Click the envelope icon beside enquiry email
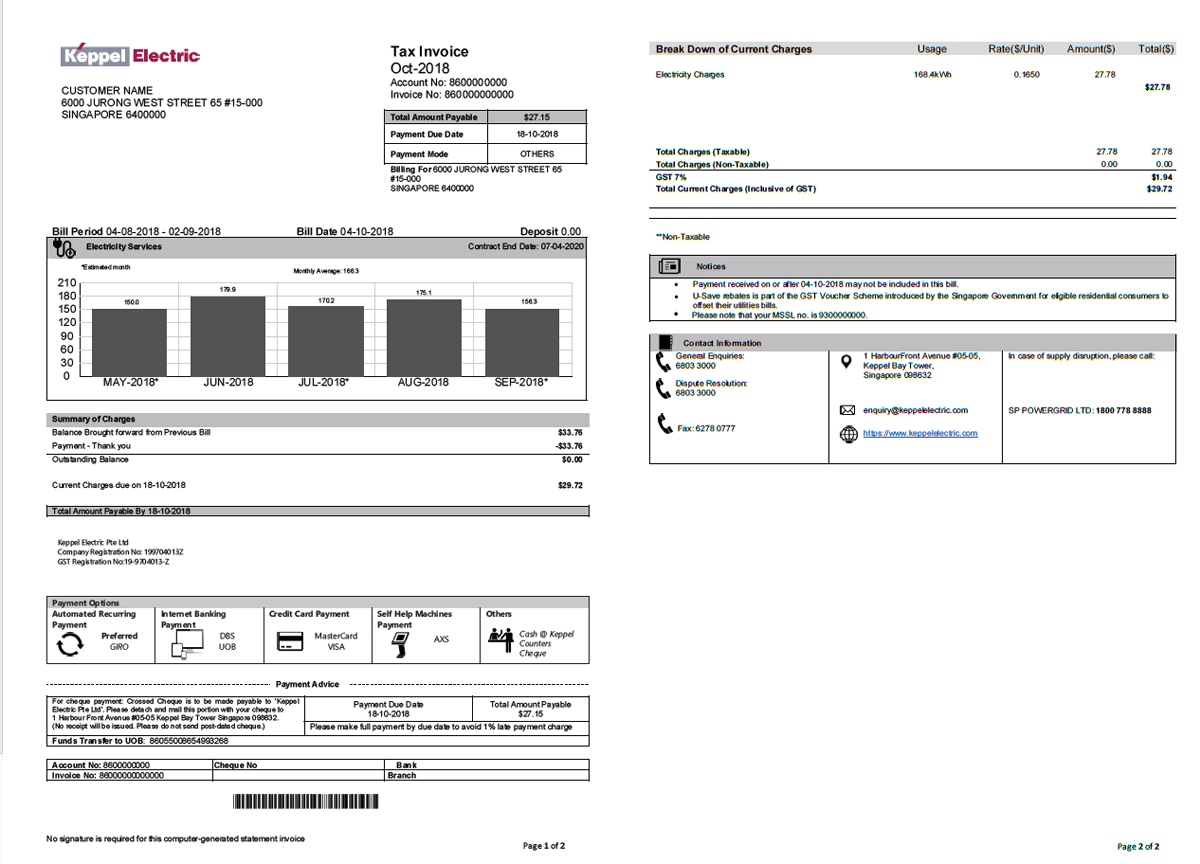 [848, 410]
